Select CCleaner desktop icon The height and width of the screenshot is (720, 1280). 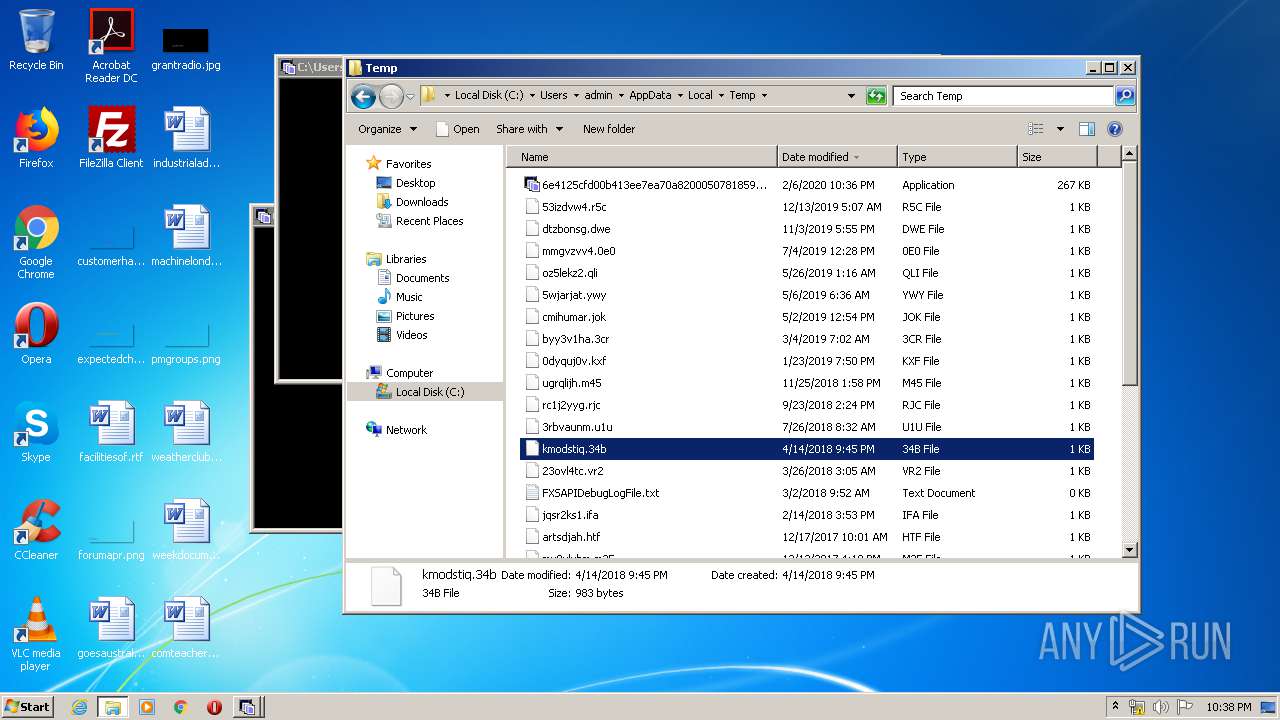[36, 530]
